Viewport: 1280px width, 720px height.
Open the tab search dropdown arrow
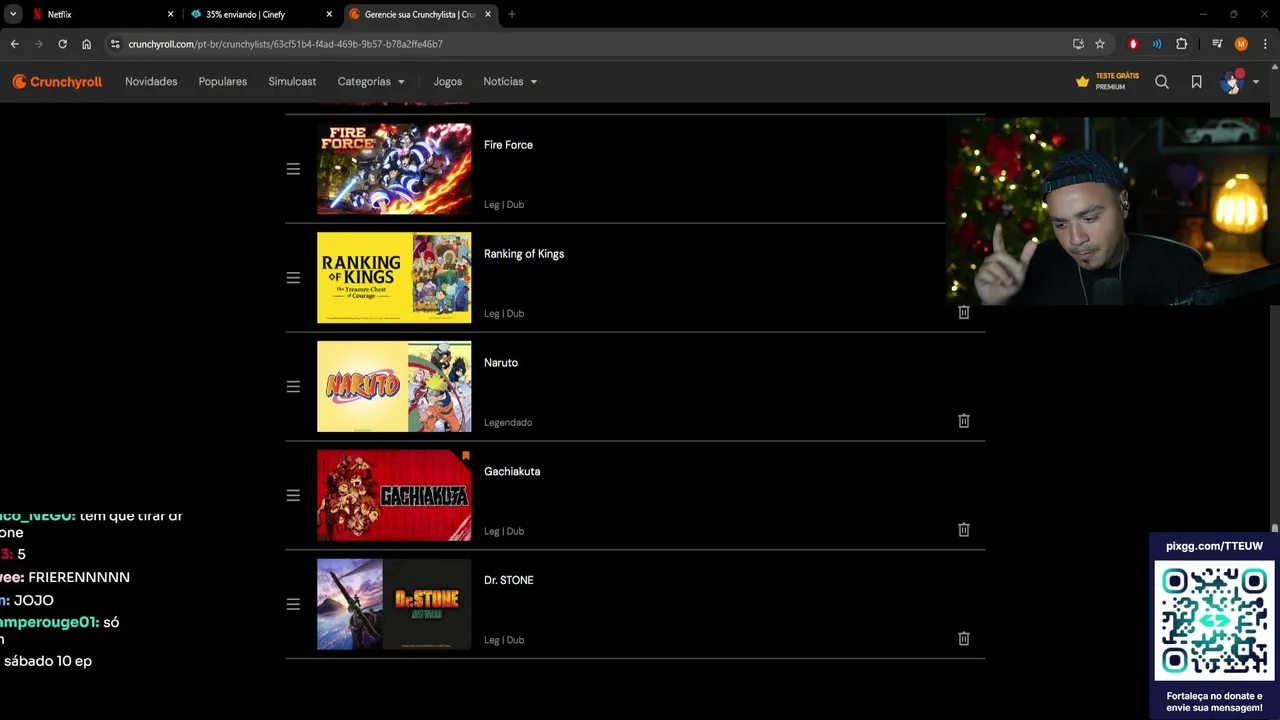coord(13,15)
